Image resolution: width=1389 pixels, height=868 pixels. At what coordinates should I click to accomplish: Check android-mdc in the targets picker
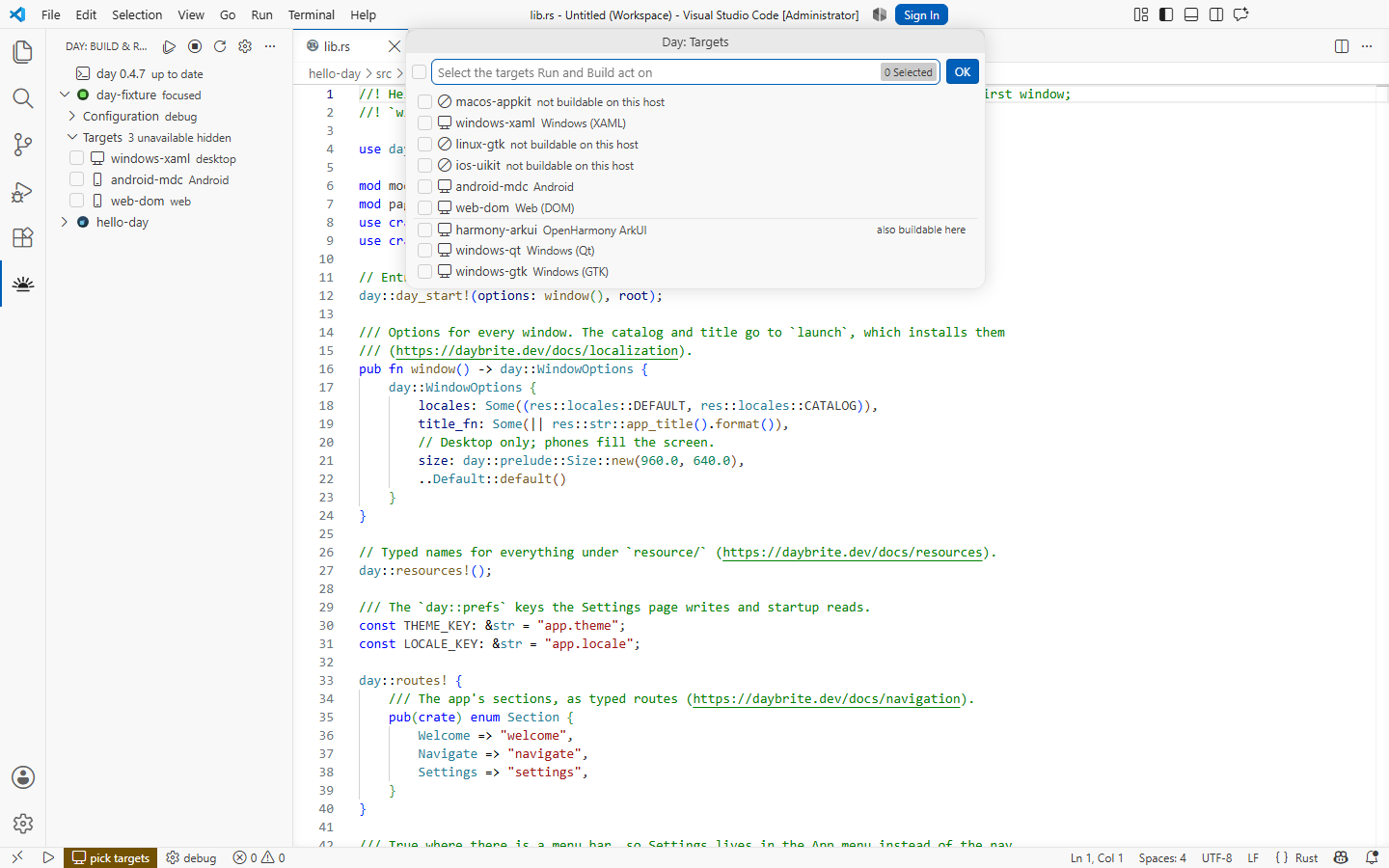[x=424, y=186]
